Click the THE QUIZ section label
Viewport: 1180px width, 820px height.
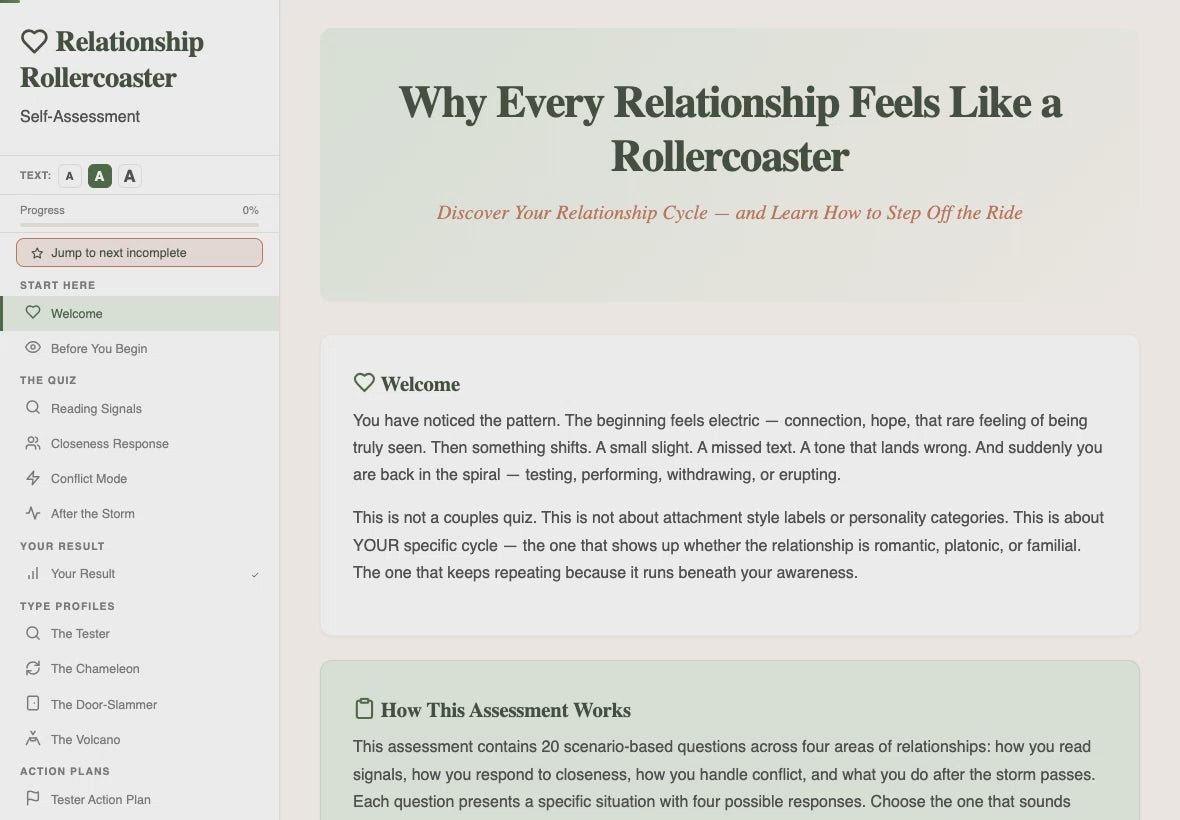tap(48, 380)
